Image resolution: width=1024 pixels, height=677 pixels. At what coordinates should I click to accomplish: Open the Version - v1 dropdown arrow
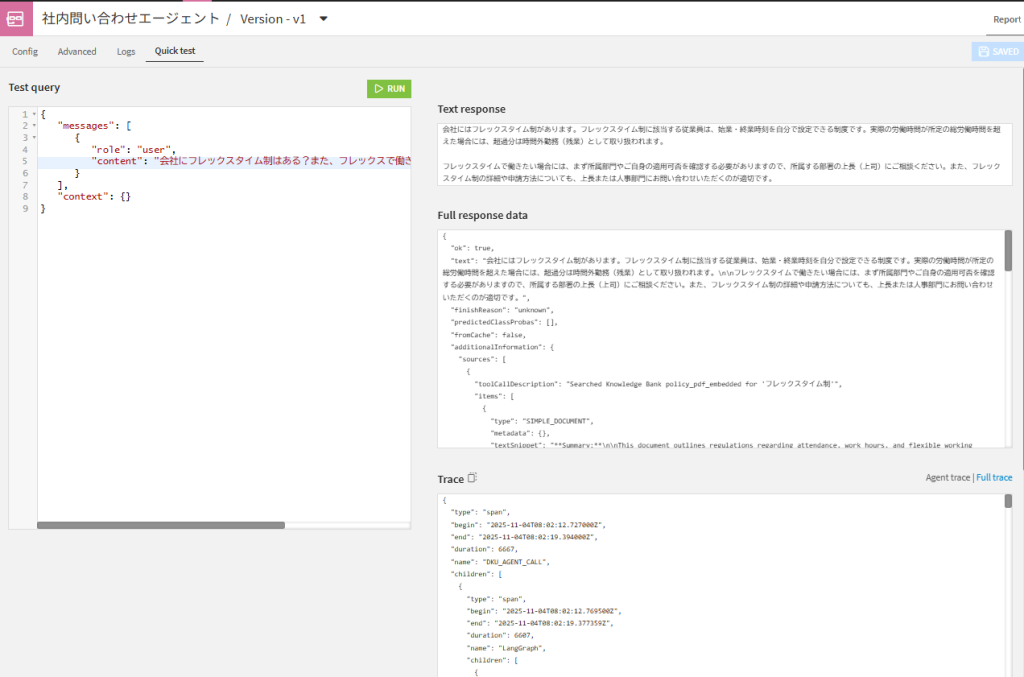[x=323, y=18]
